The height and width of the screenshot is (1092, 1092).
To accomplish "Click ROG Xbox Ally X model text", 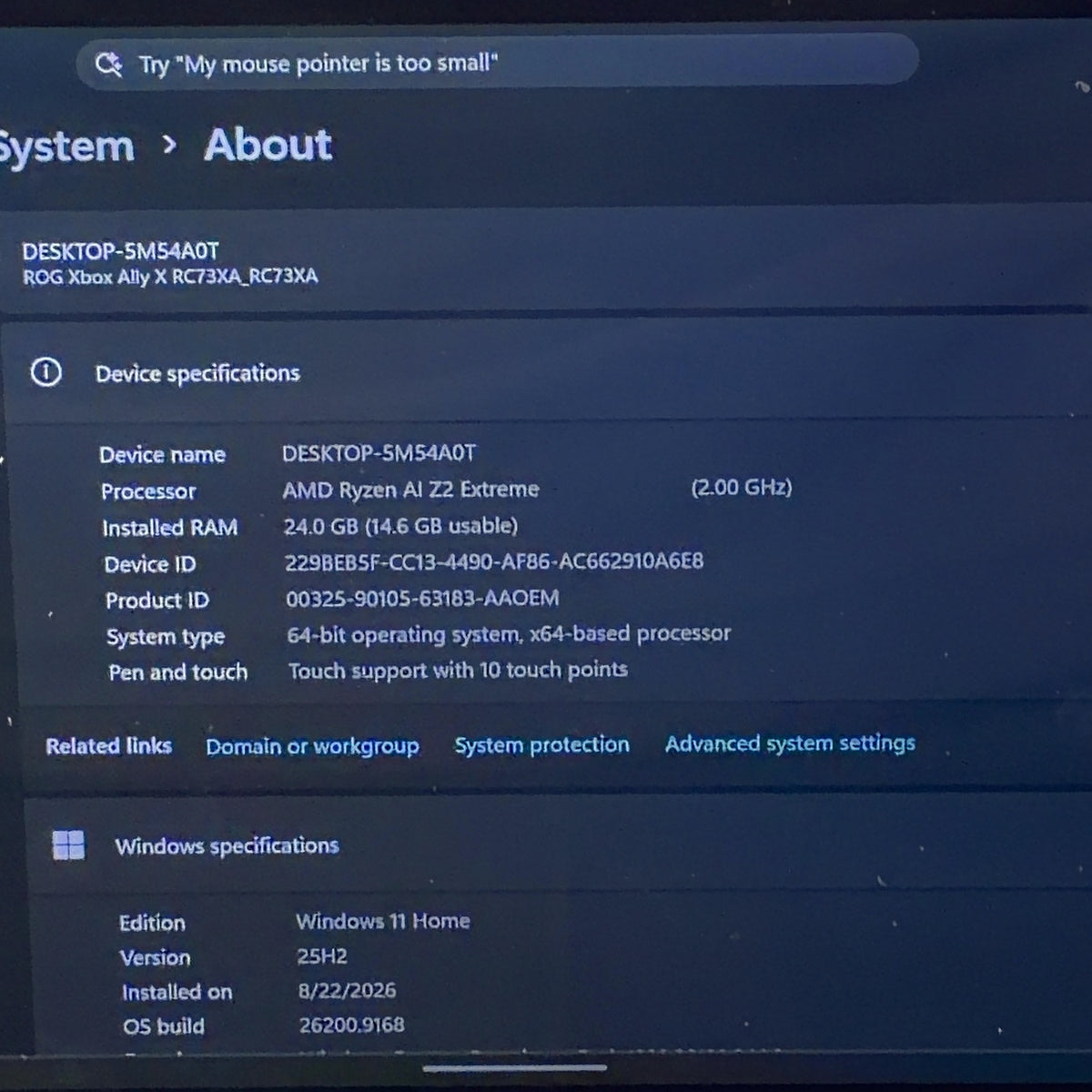I will coord(170,277).
